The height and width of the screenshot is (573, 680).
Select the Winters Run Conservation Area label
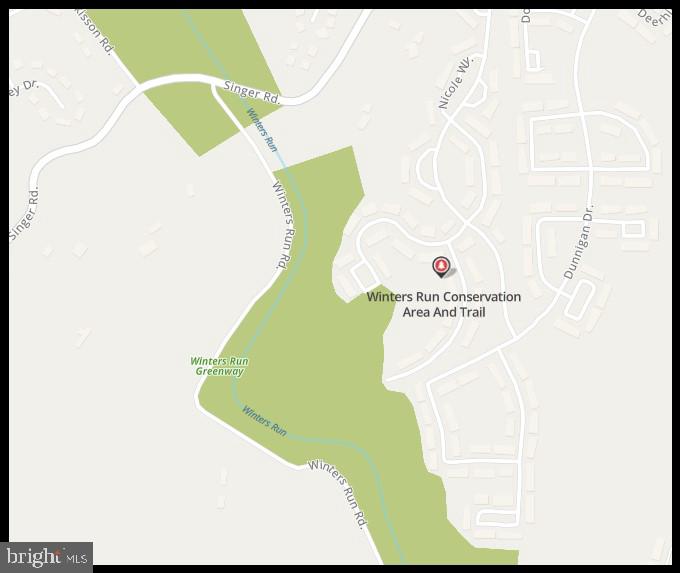point(444,305)
